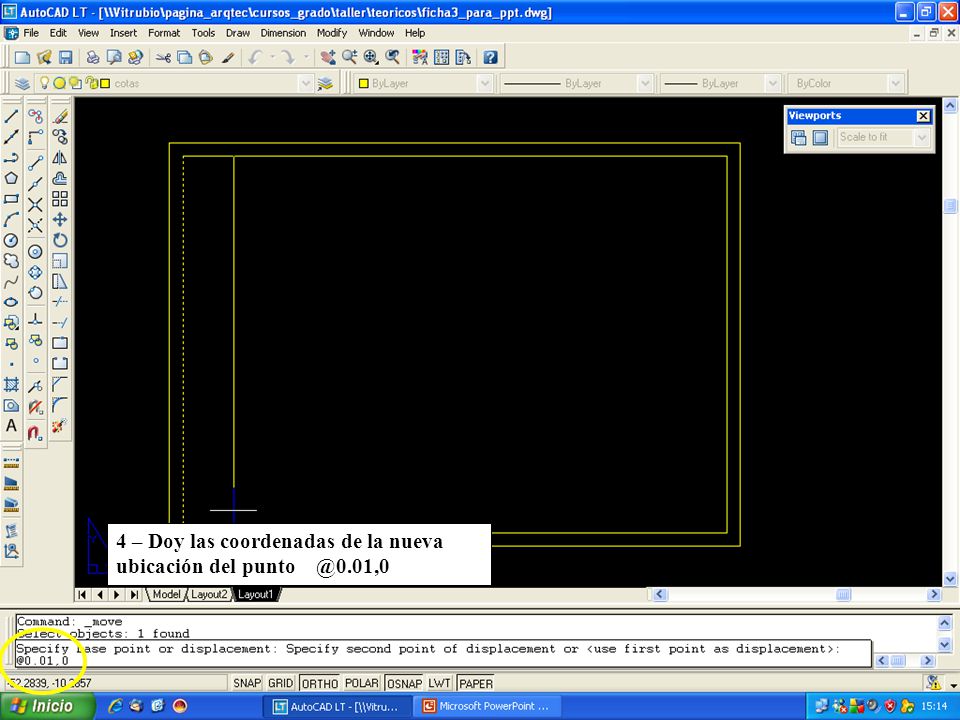The image size is (960, 720).
Task: Select the Snap to Perpendicular icon
Action: click(36, 319)
